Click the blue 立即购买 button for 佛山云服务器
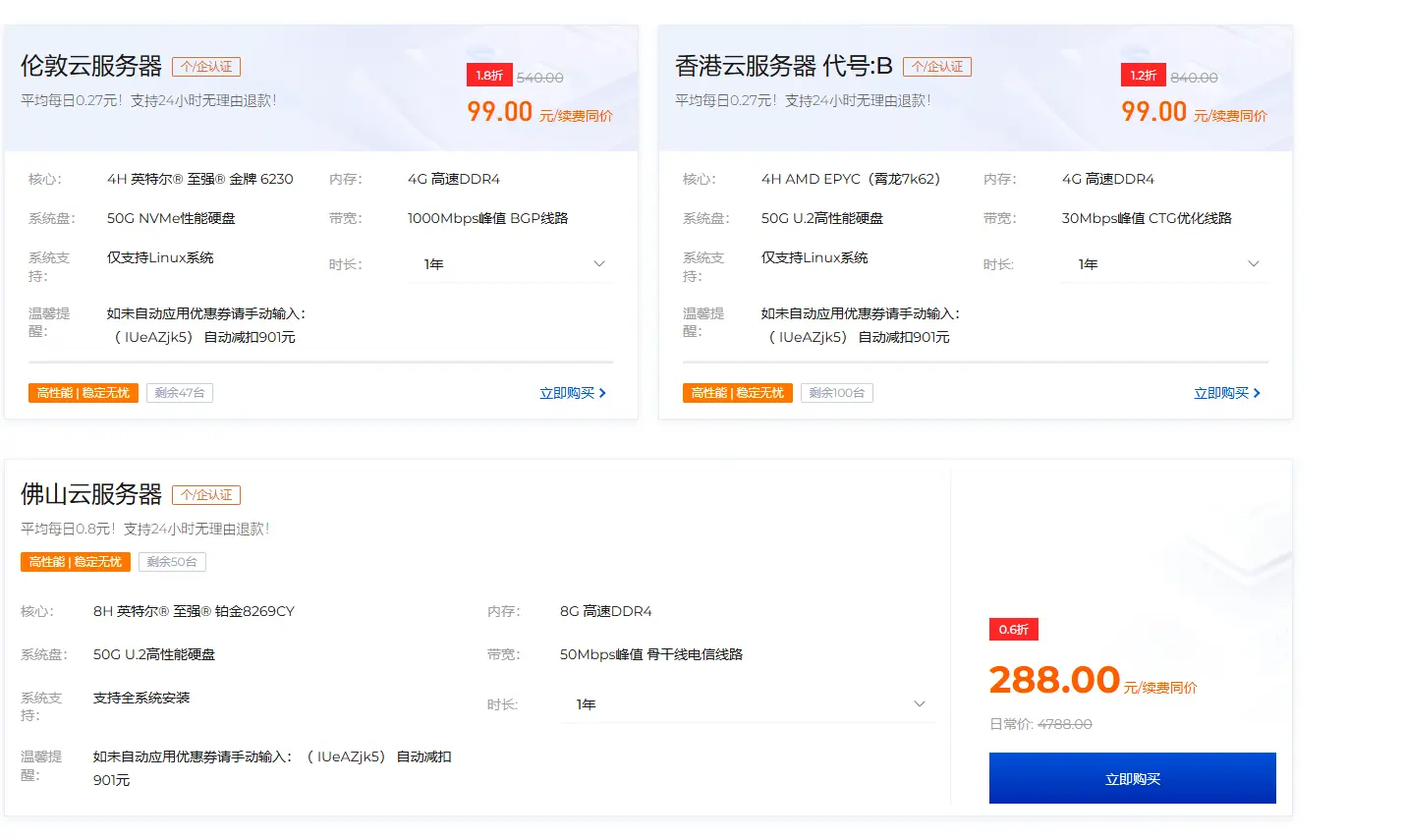Viewport: 1404px width, 840px height. (x=1132, y=778)
